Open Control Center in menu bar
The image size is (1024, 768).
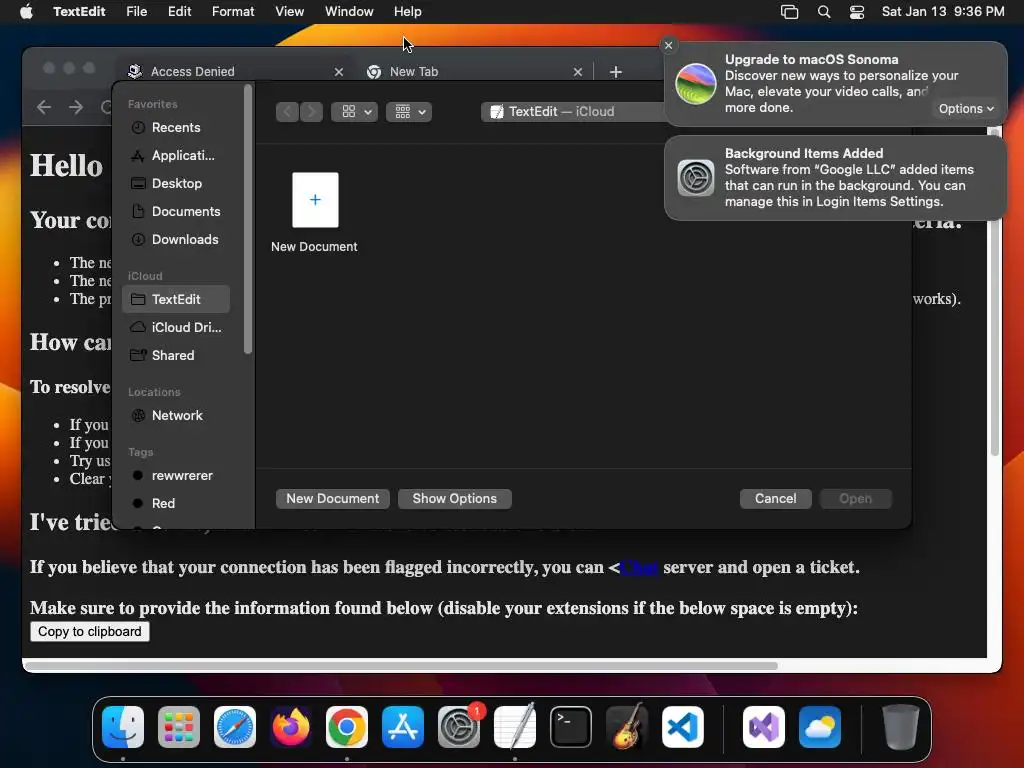coord(857,12)
